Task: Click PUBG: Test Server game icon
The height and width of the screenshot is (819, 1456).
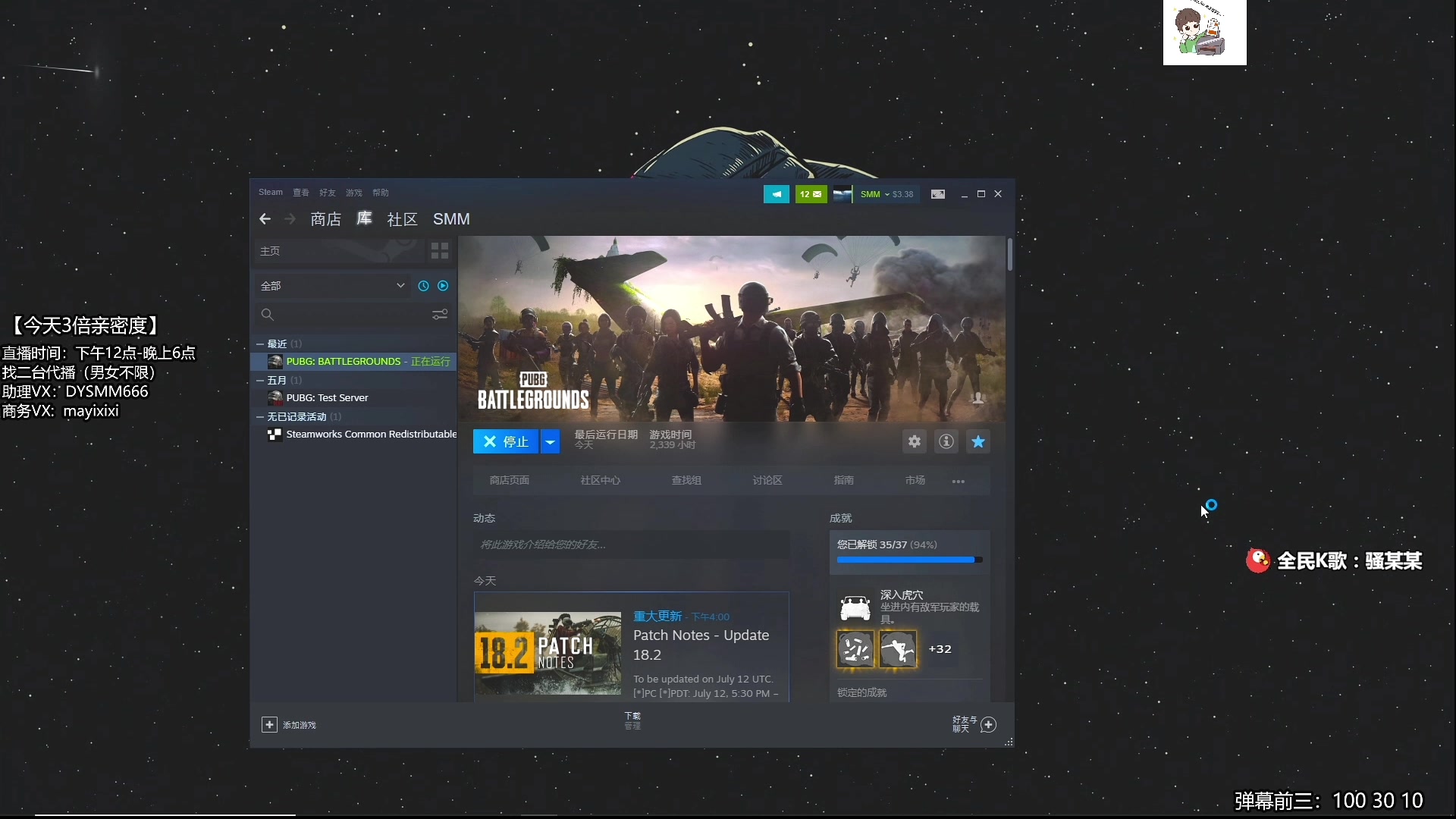Action: 275,398
